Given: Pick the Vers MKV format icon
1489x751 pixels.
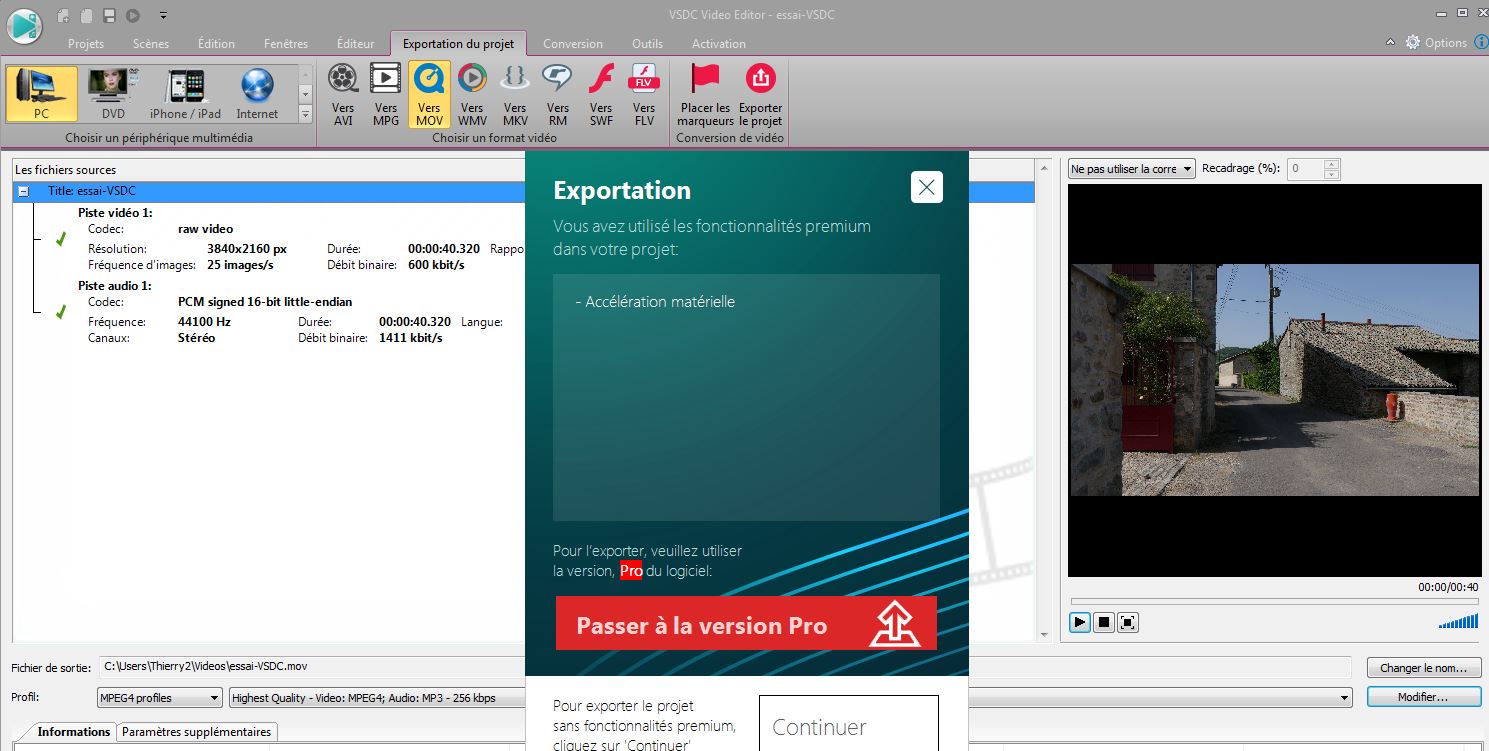Looking at the screenshot, I should (515, 94).
